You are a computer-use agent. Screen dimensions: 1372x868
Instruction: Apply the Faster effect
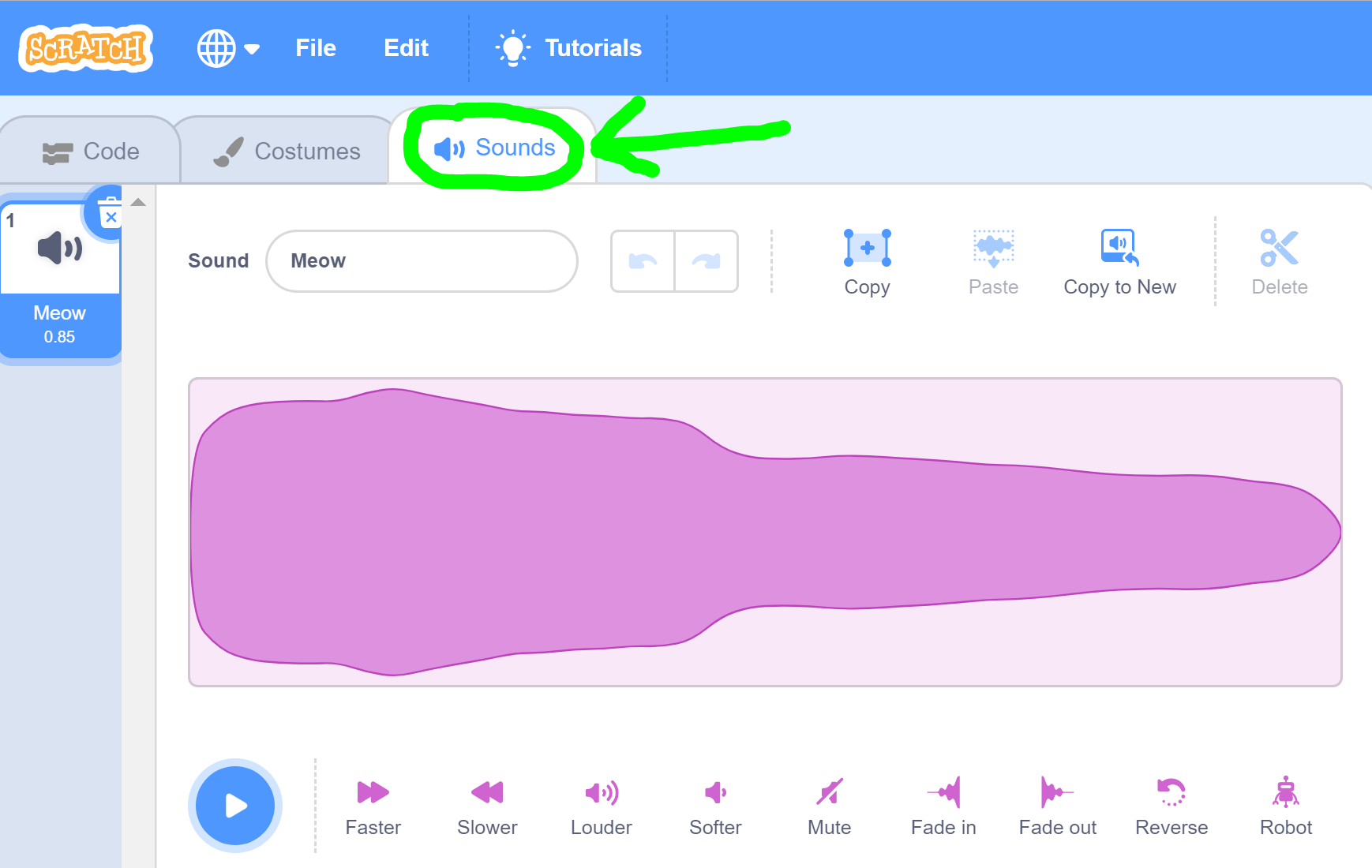[x=373, y=806]
